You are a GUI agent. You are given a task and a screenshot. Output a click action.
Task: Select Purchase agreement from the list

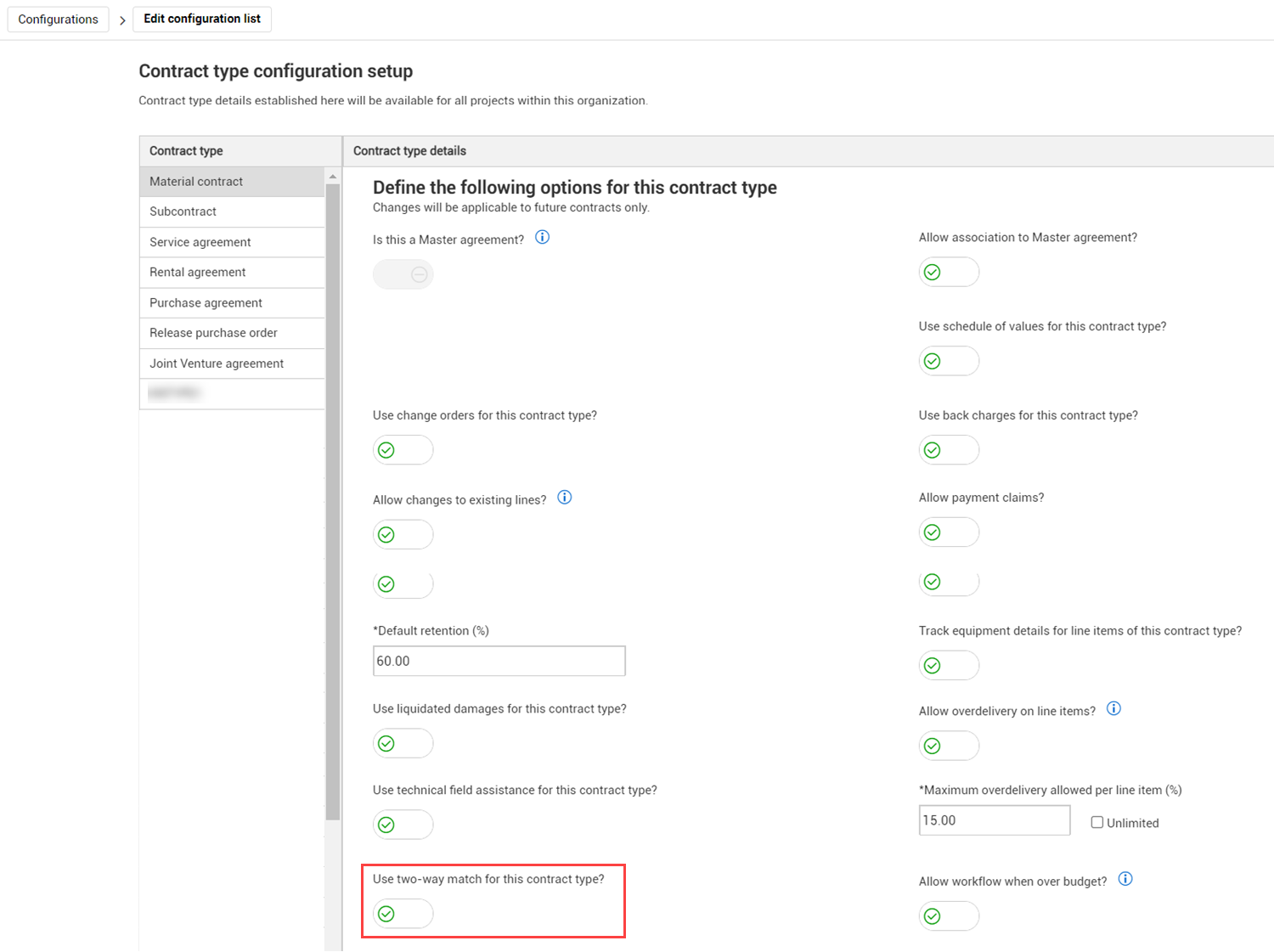pos(232,303)
